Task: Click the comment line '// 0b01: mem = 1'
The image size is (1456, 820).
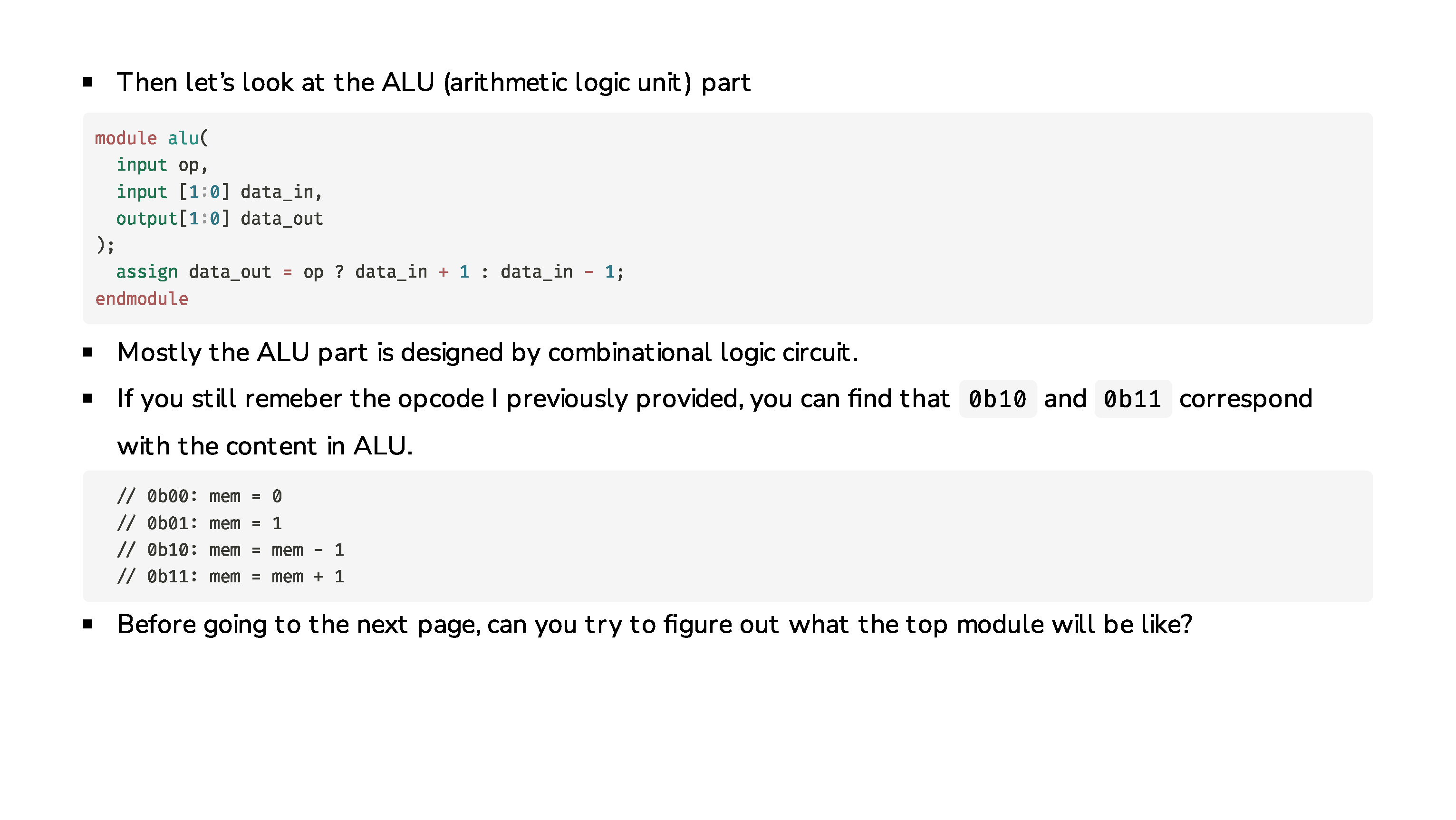Action: (x=200, y=523)
